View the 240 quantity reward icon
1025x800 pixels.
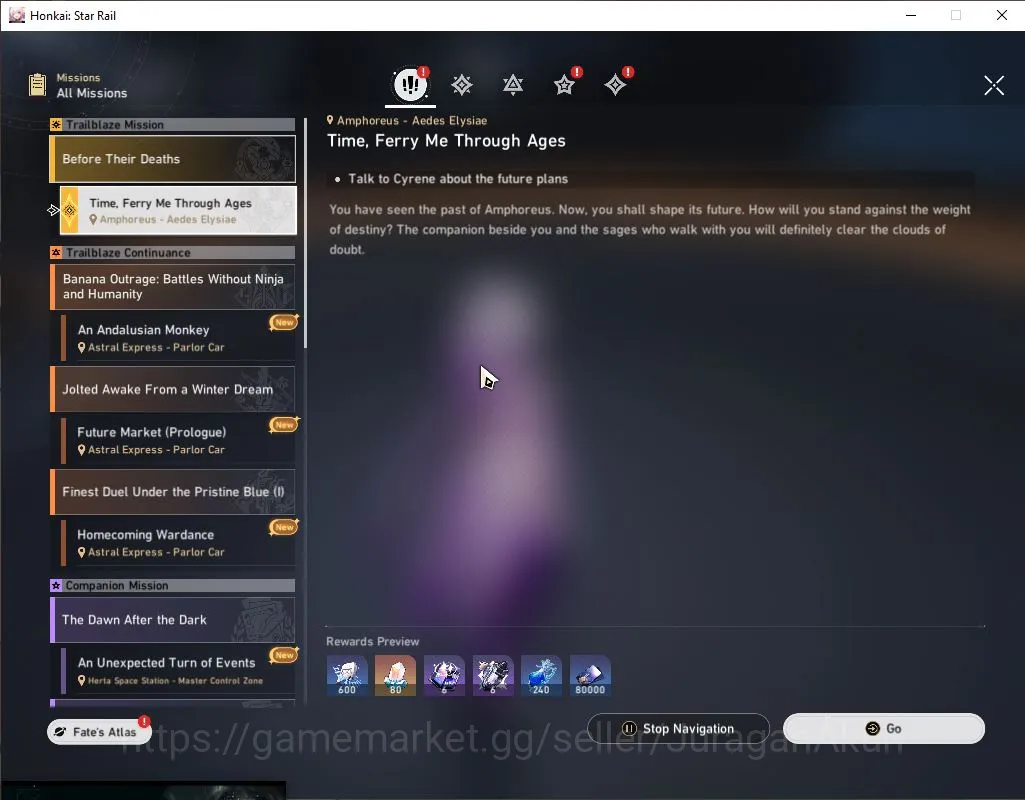click(x=541, y=676)
